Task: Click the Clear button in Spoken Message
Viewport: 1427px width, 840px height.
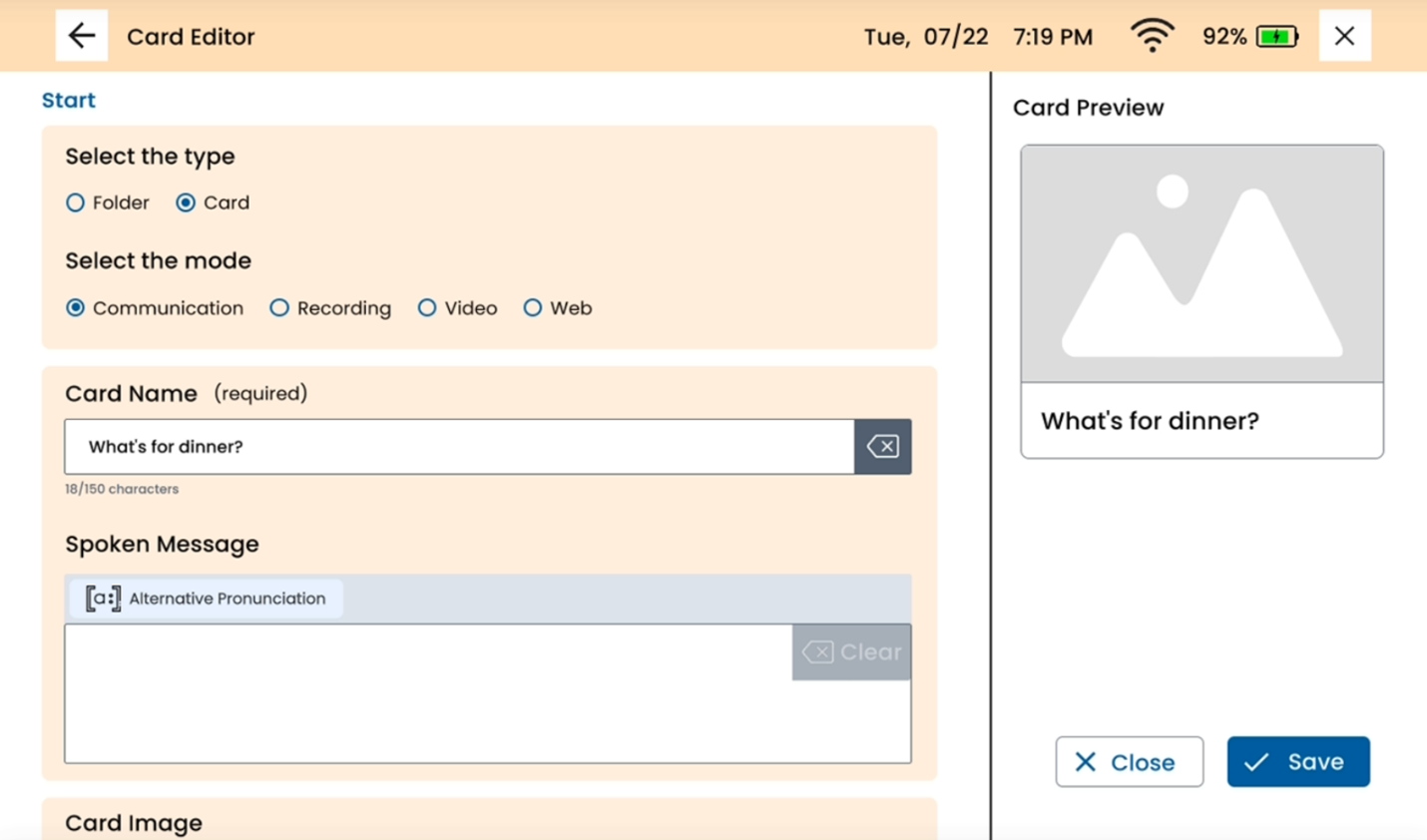Action: pyautogui.click(x=851, y=652)
